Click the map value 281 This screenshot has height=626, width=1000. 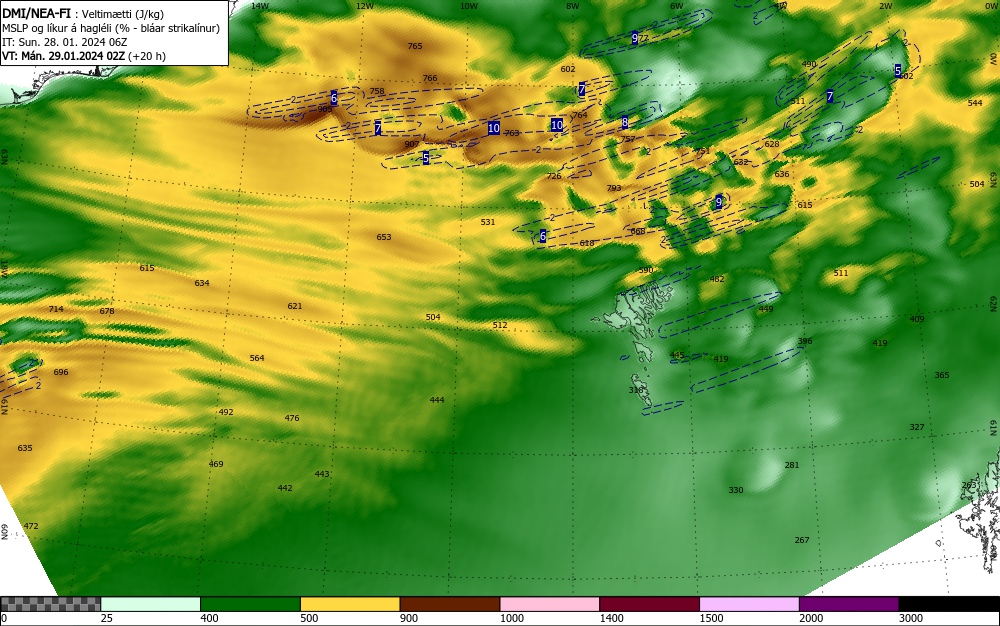[791, 465]
